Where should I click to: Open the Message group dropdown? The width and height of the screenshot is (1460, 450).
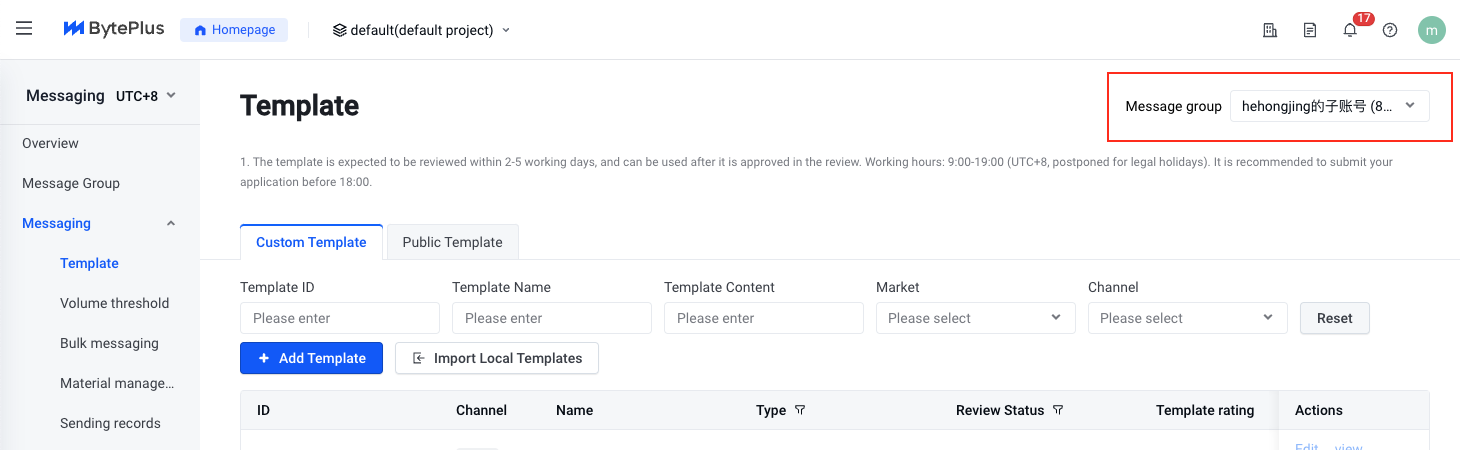(1330, 106)
